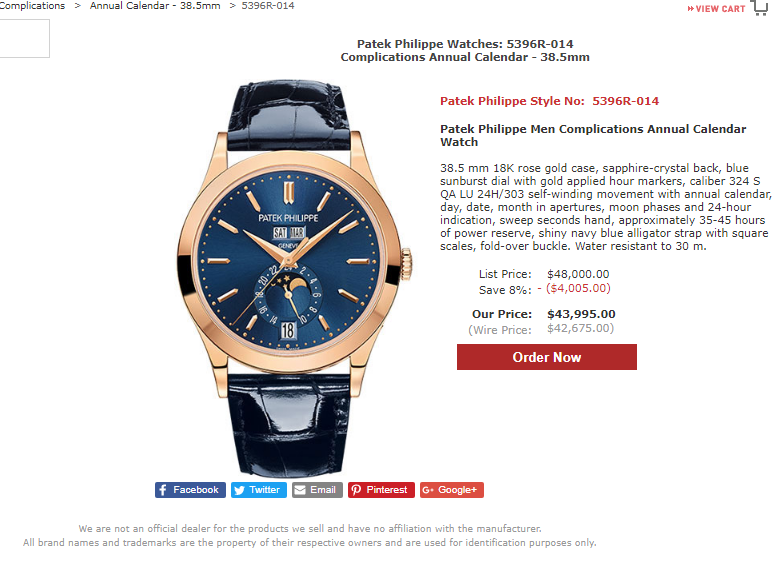Open Annual Calendar - 38.5mm breadcrumb
Screen dimensions: 781x563
point(155,5)
